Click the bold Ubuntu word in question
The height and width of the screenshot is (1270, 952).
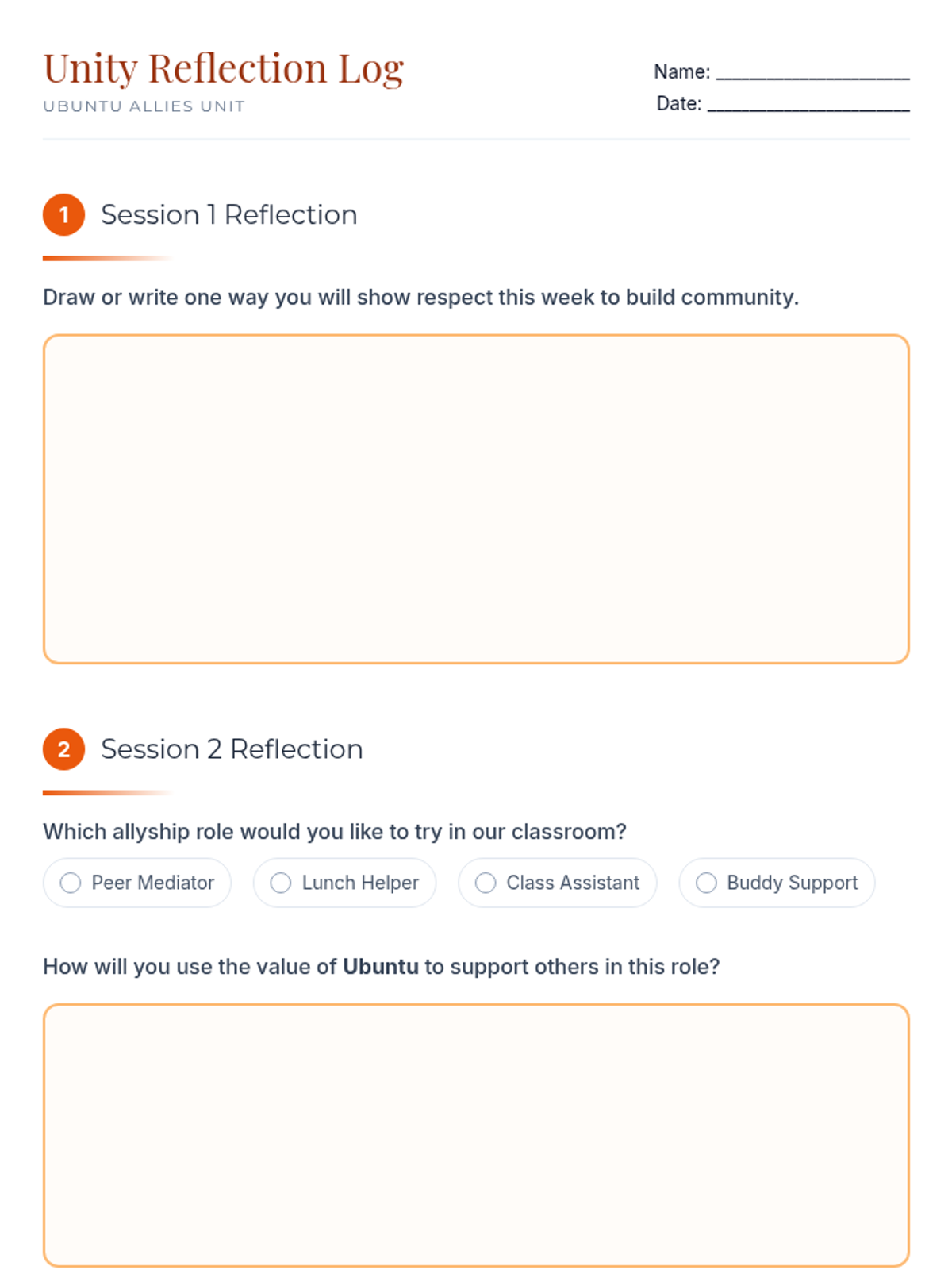pyautogui.click(x=380, y=967)
